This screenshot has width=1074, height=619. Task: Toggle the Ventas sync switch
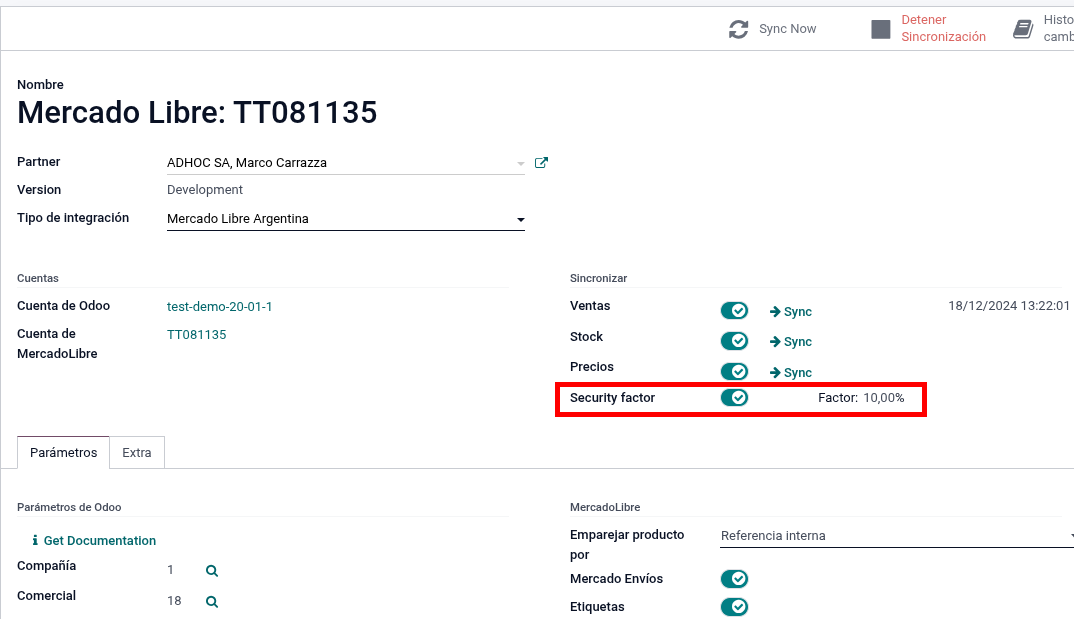(x=734, y=311)
